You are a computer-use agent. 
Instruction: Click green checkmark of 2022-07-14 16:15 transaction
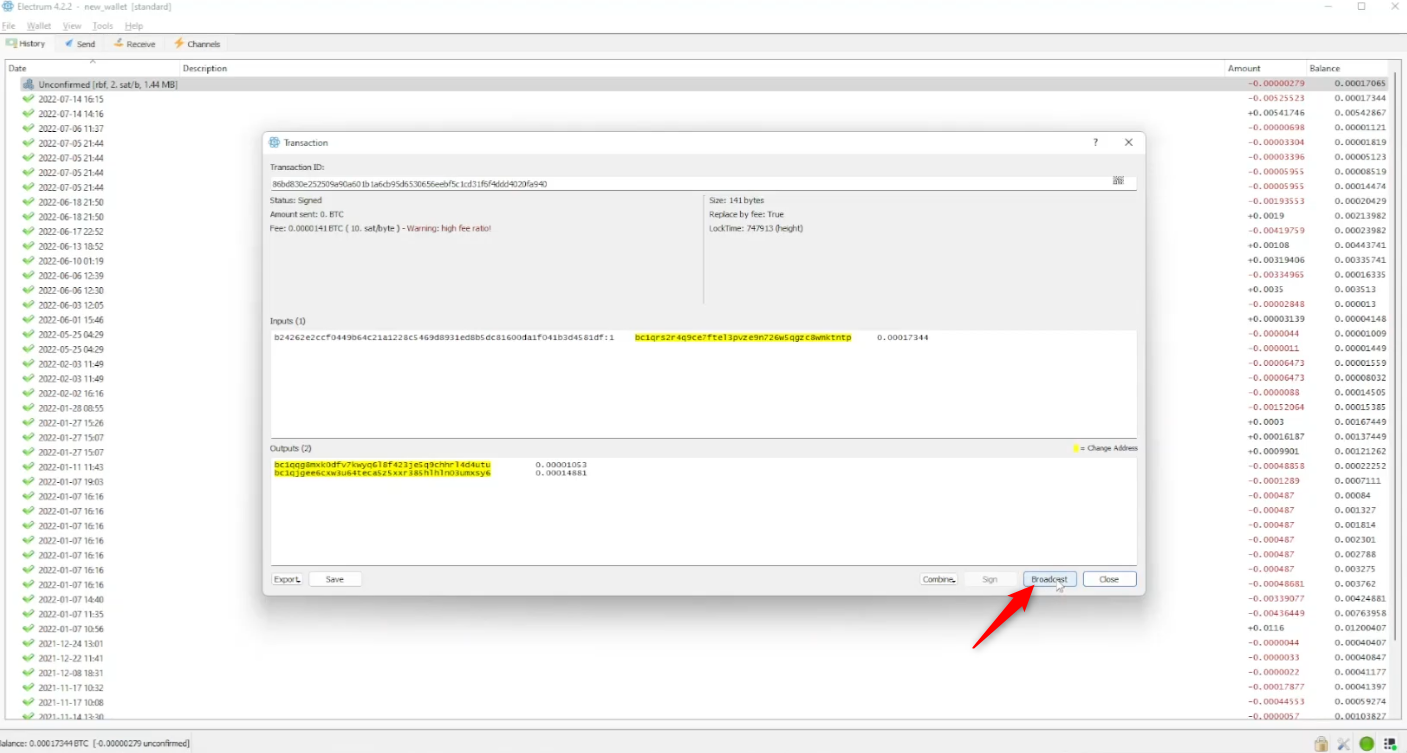click(28, 99)
